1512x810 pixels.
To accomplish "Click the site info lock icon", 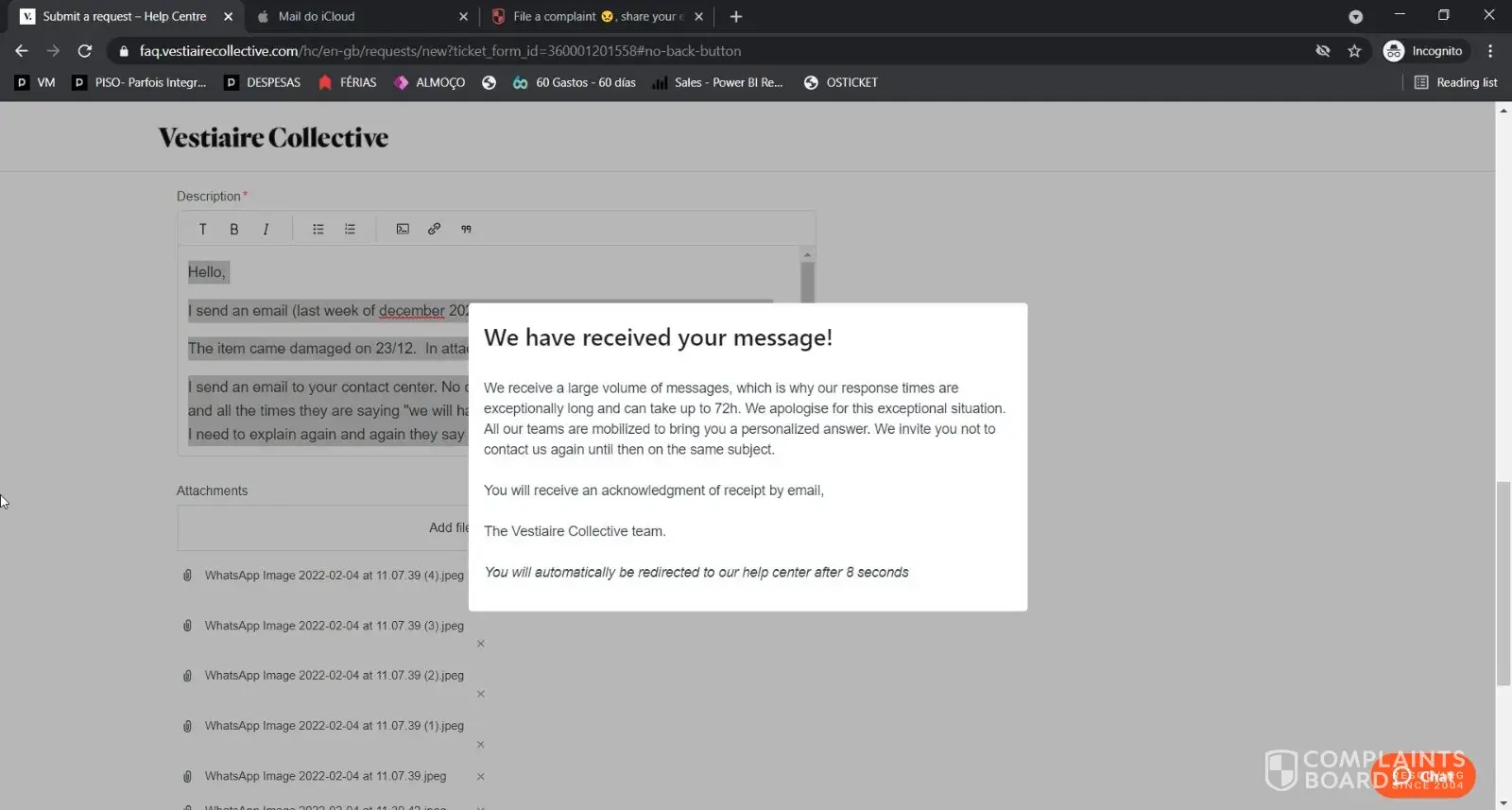I will 124,51.
